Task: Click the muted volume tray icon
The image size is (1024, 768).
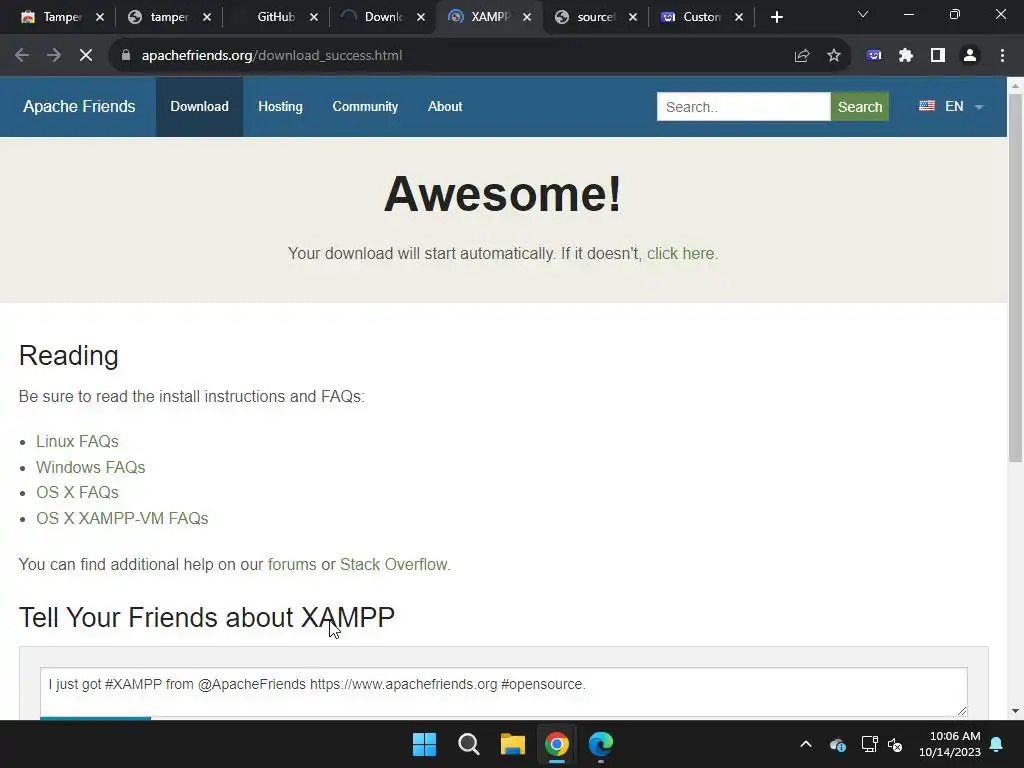Action: tap(895, 744)
